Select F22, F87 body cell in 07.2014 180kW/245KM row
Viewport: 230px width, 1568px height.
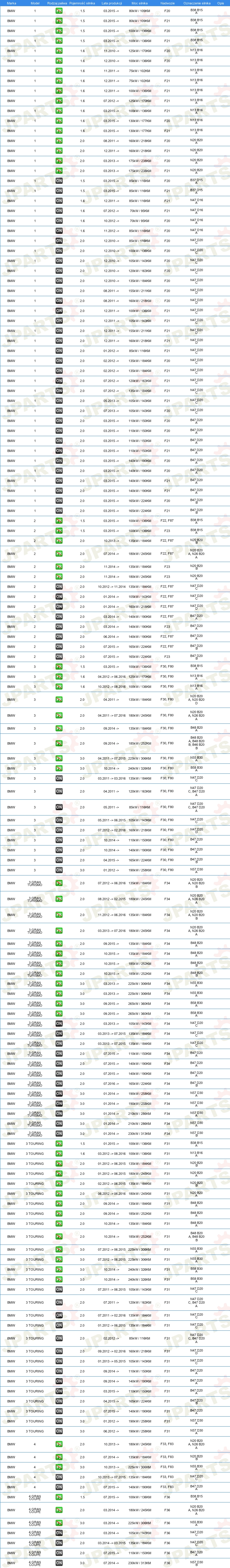pyautogui.click(x=167, y=554)
